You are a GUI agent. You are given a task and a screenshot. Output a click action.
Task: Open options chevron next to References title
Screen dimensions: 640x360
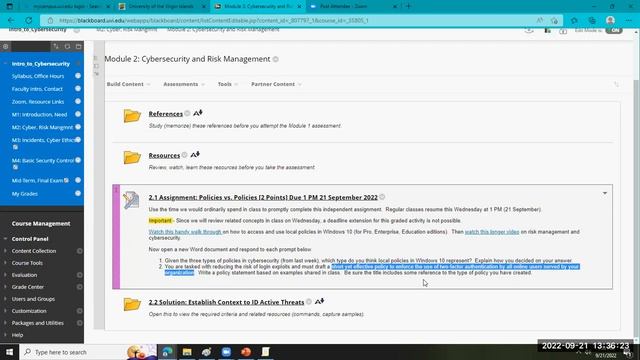click(x=187, y=113)
